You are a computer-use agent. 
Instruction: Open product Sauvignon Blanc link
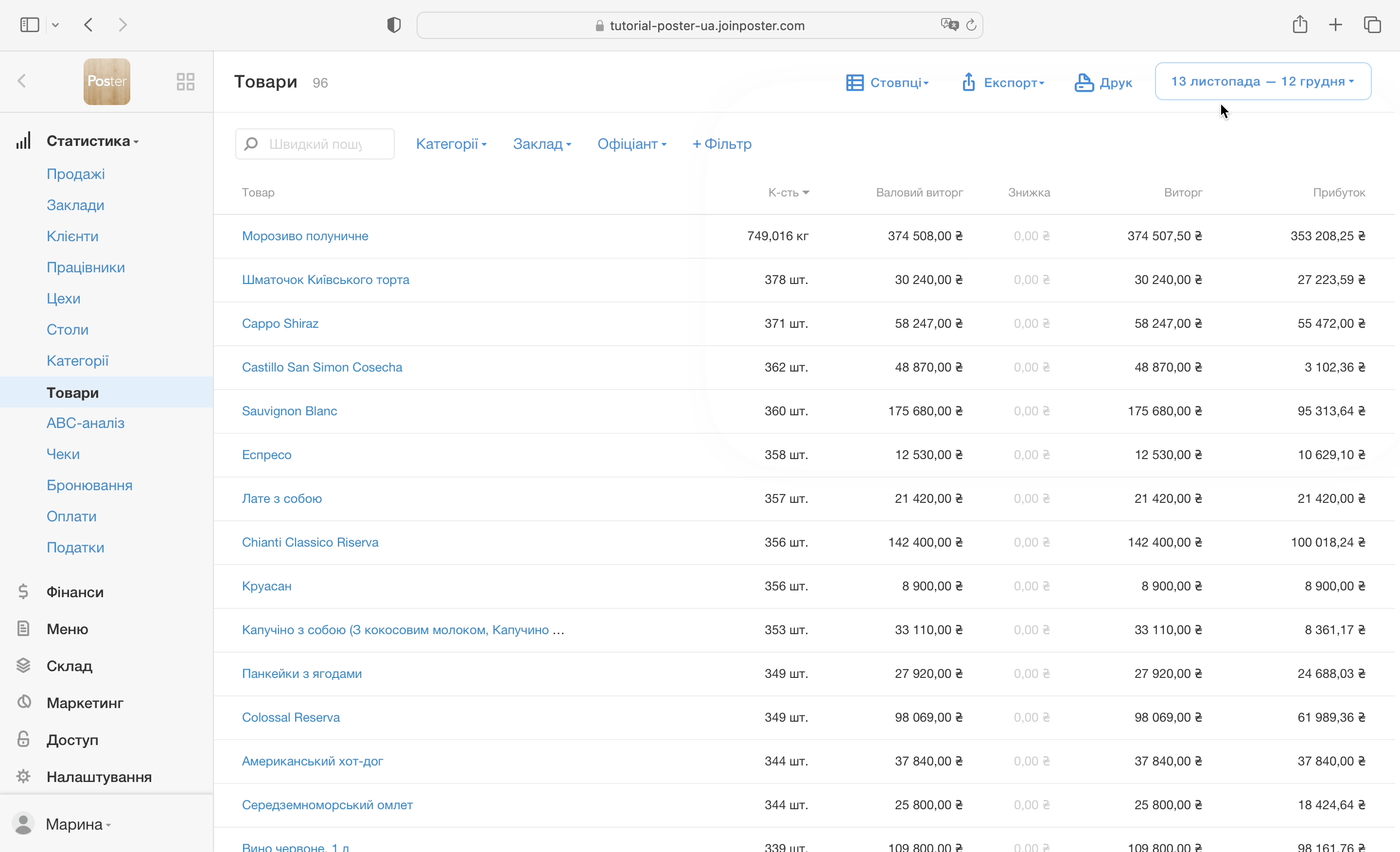pyautogui.click(x=289, y=411)
